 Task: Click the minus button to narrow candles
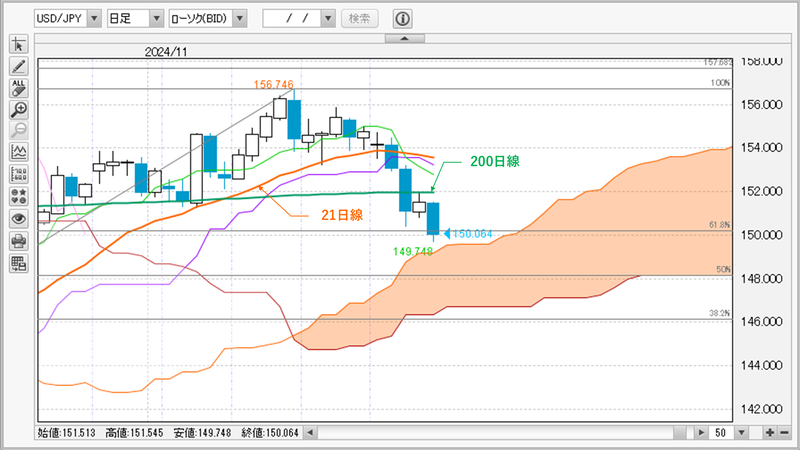[x=784, y=433]
